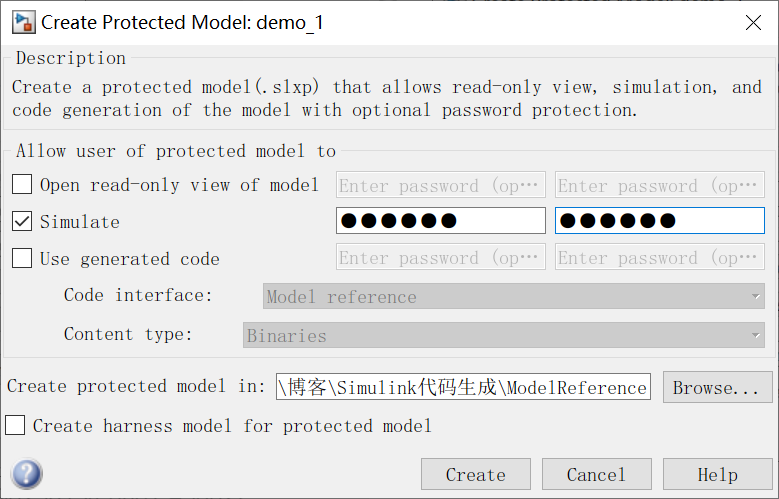Click the Help button

717,474
